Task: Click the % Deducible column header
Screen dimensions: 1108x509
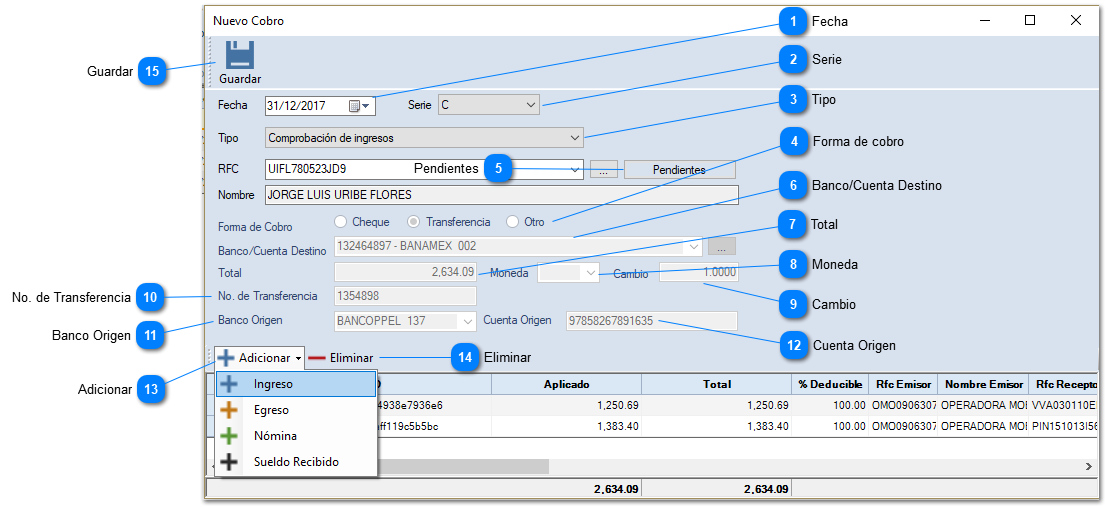Action: 828,384
